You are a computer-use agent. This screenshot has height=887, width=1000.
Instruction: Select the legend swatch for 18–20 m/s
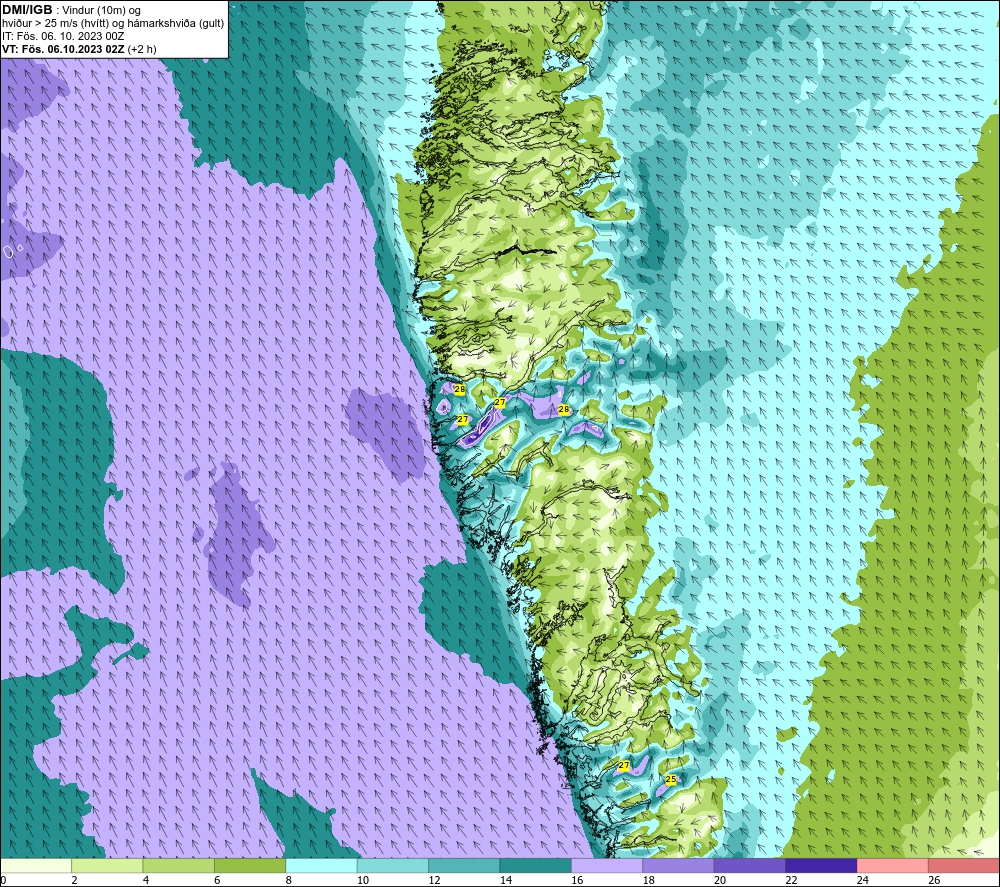(679, 865)
